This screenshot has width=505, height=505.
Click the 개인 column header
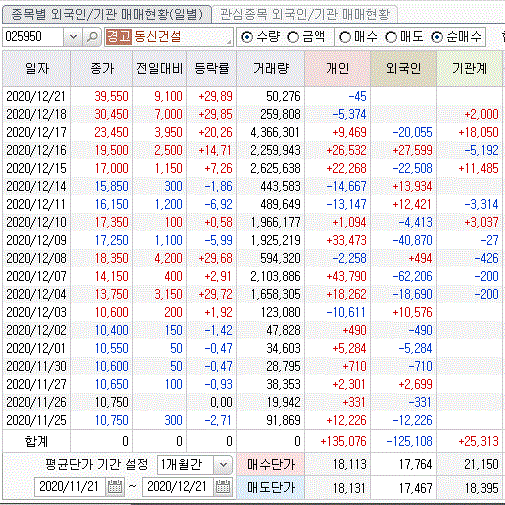(337, 68)
